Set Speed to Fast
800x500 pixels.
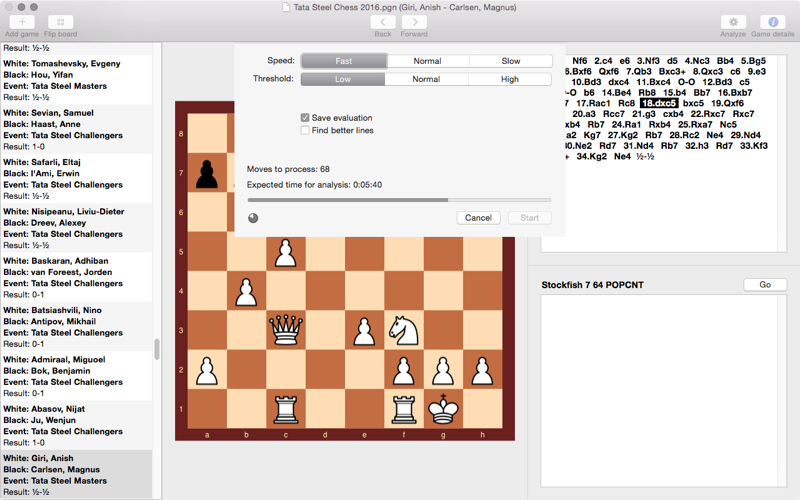pyautogui.click(x=343, y=61)
